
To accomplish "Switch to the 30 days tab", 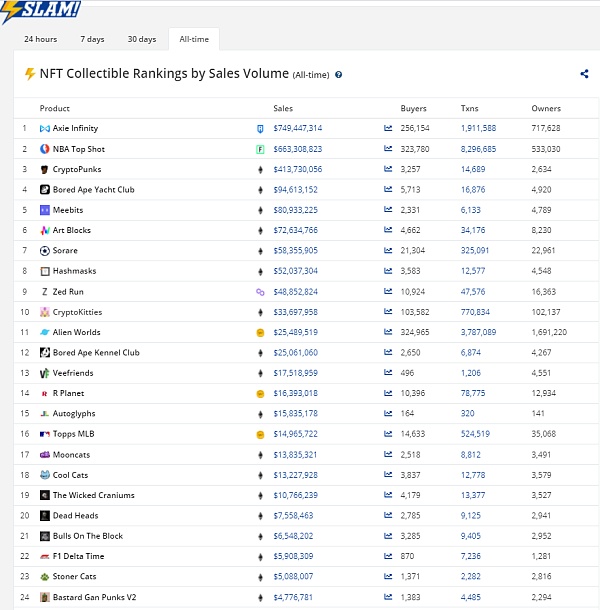I will (x=142, y=39).
